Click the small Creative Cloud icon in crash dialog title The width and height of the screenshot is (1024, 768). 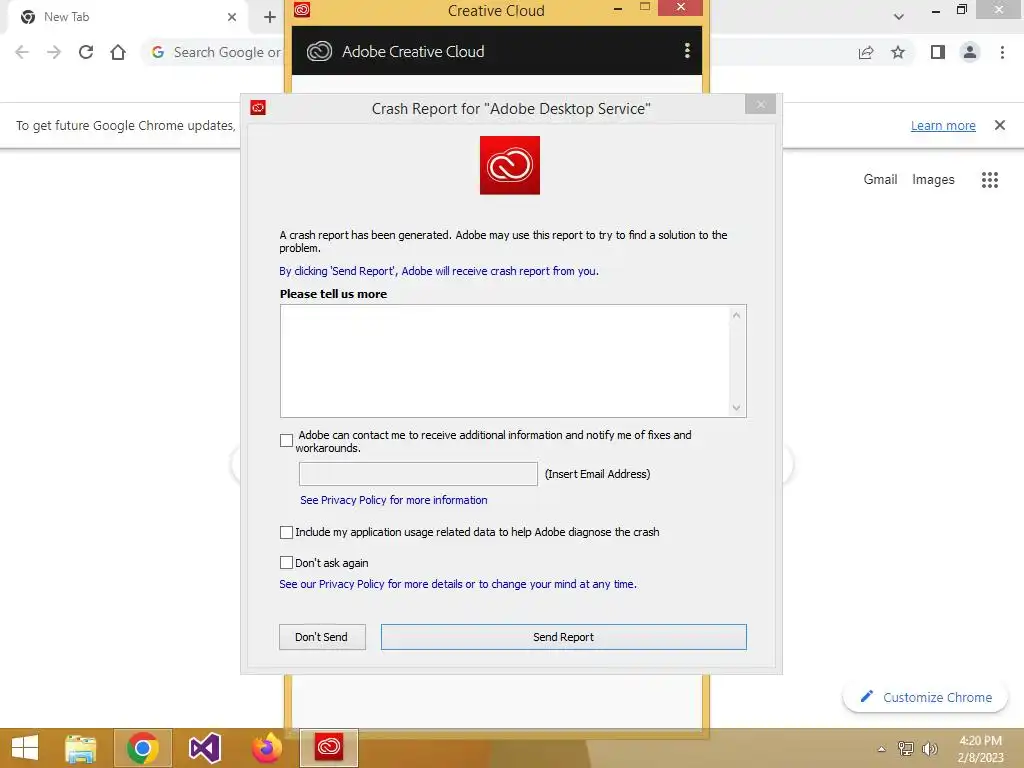258,108
